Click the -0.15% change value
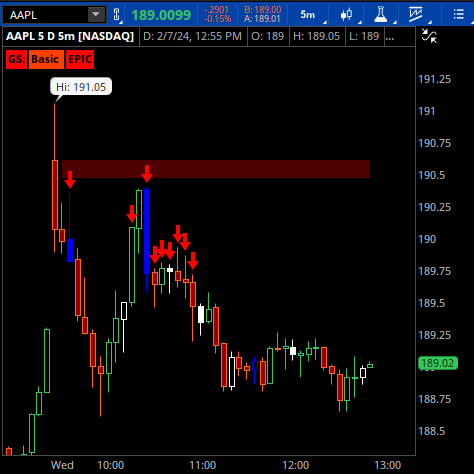This screenshot has height=474, width=474. (218, 19)
